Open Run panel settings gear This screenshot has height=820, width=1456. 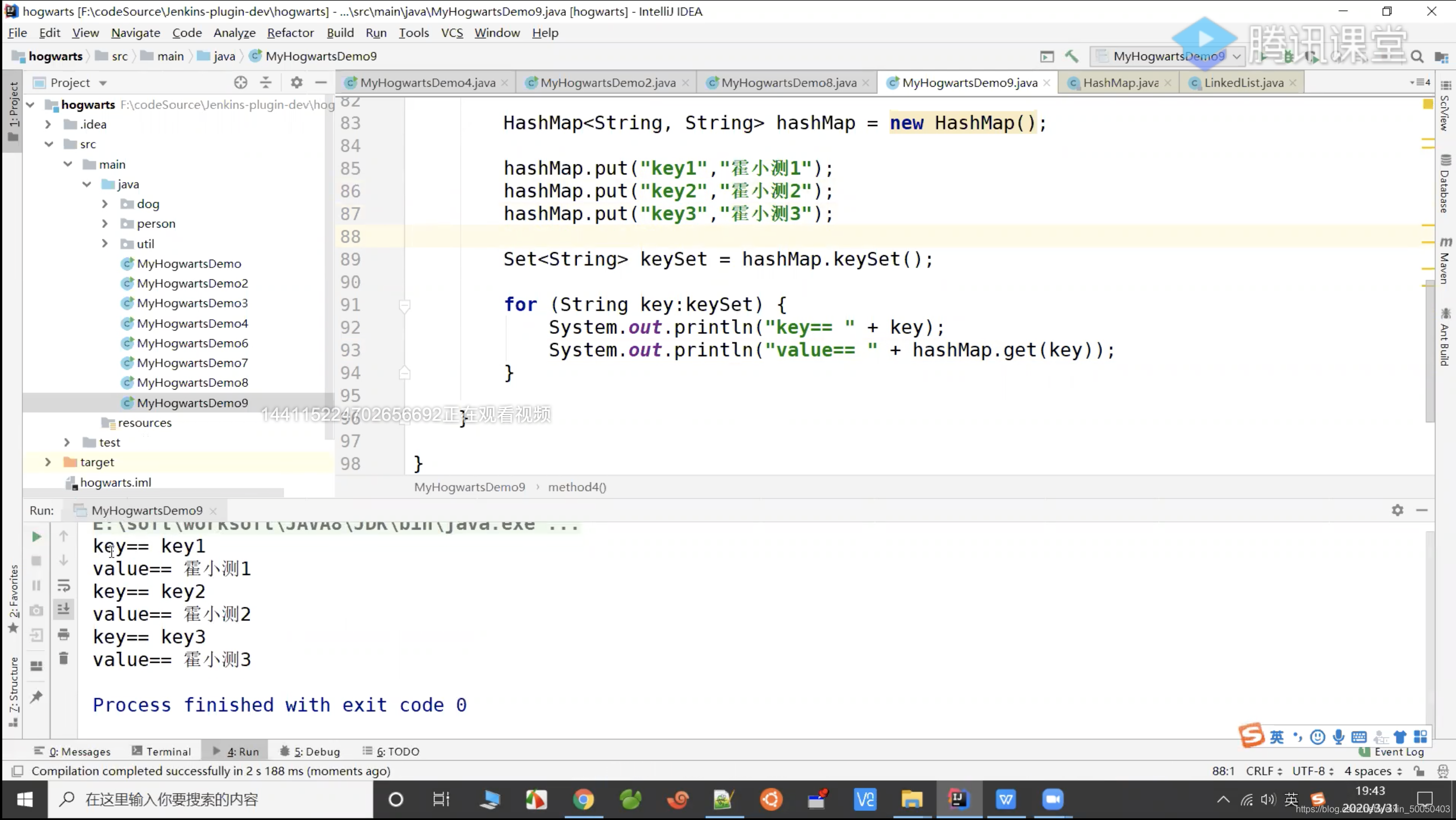[1398, 510]
